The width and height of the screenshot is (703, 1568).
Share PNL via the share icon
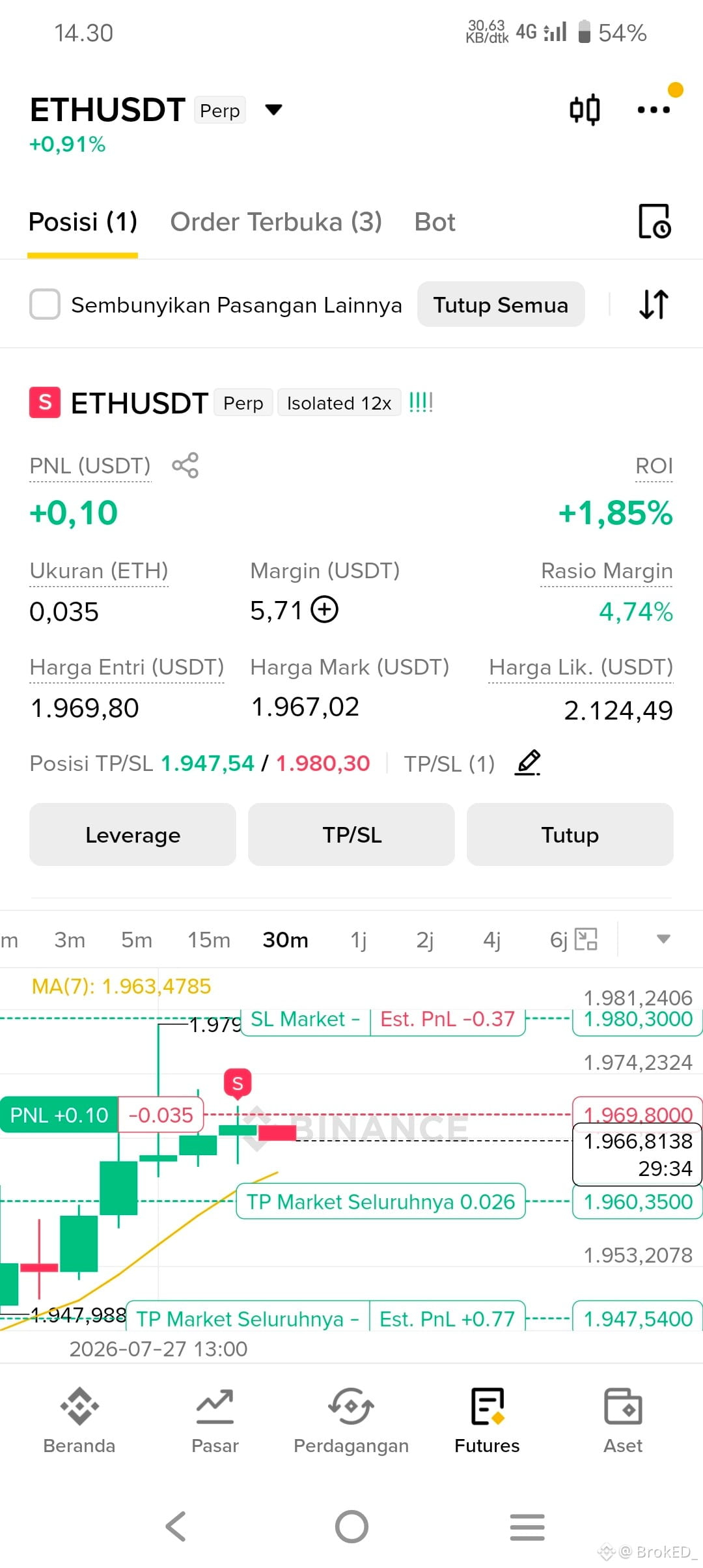coord(185,465)
